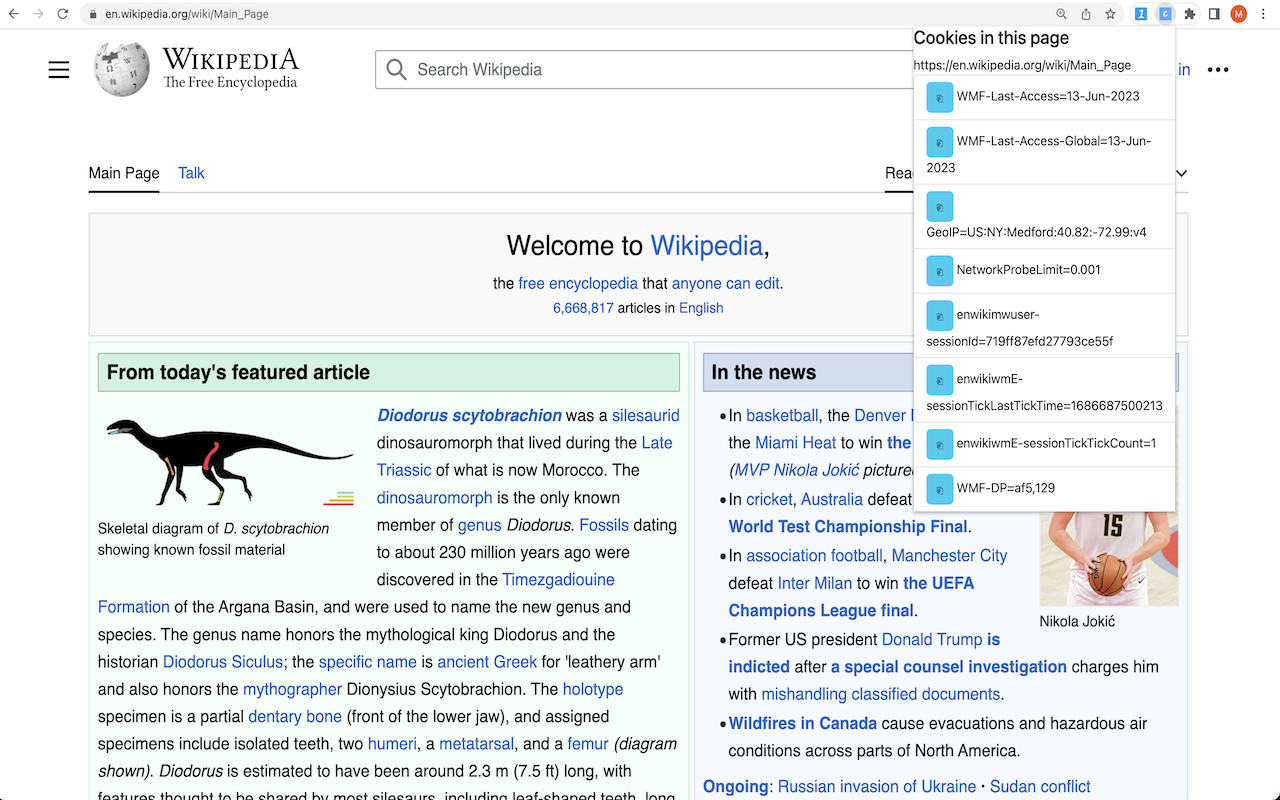
Task: Click the icon beside WMF-Last-Access=13-Jun-2023 cookie
Action: (x=939, y=97)
